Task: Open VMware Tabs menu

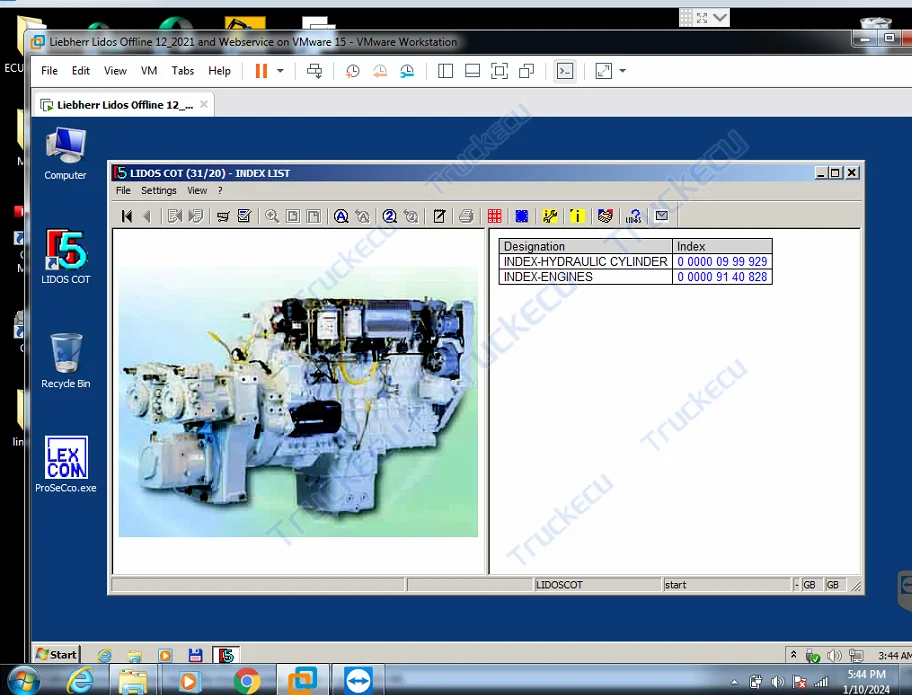Action: [x=183, y=70]
